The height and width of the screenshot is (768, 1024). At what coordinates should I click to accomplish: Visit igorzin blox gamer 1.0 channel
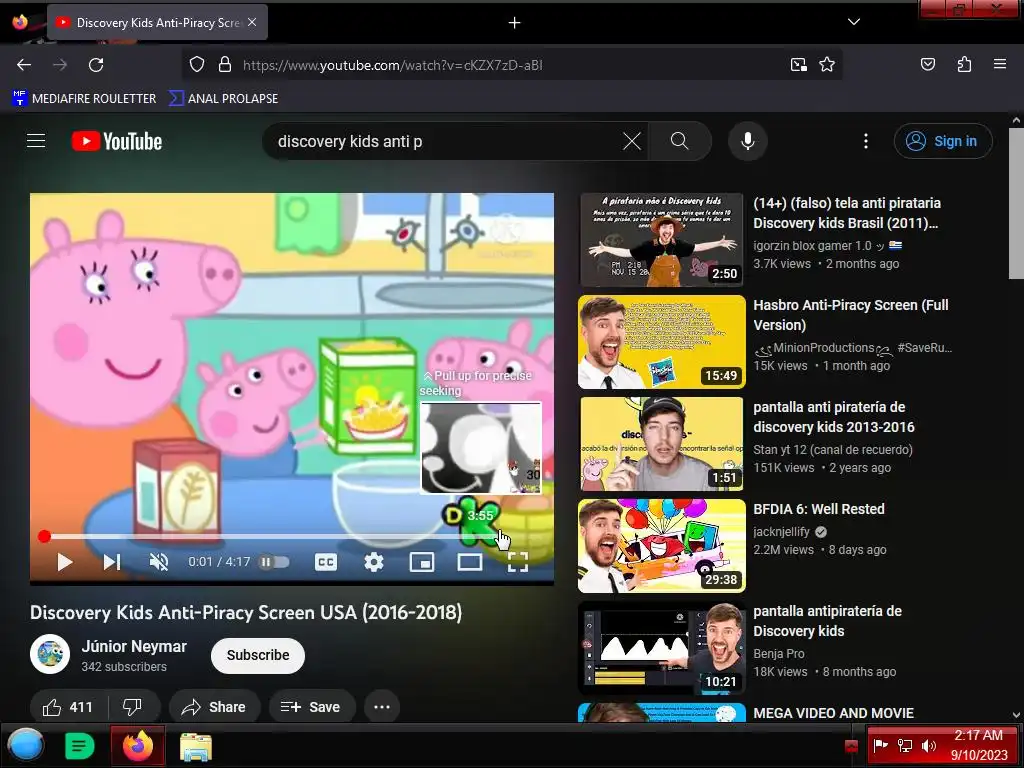(812, 246)
